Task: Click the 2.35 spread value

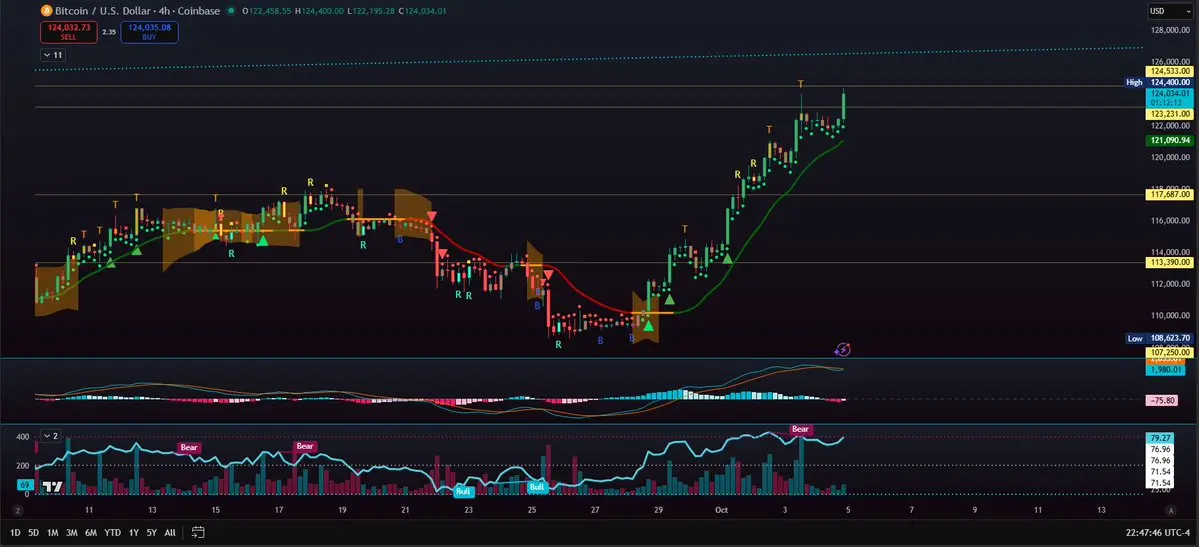Action: pos(109,32)
